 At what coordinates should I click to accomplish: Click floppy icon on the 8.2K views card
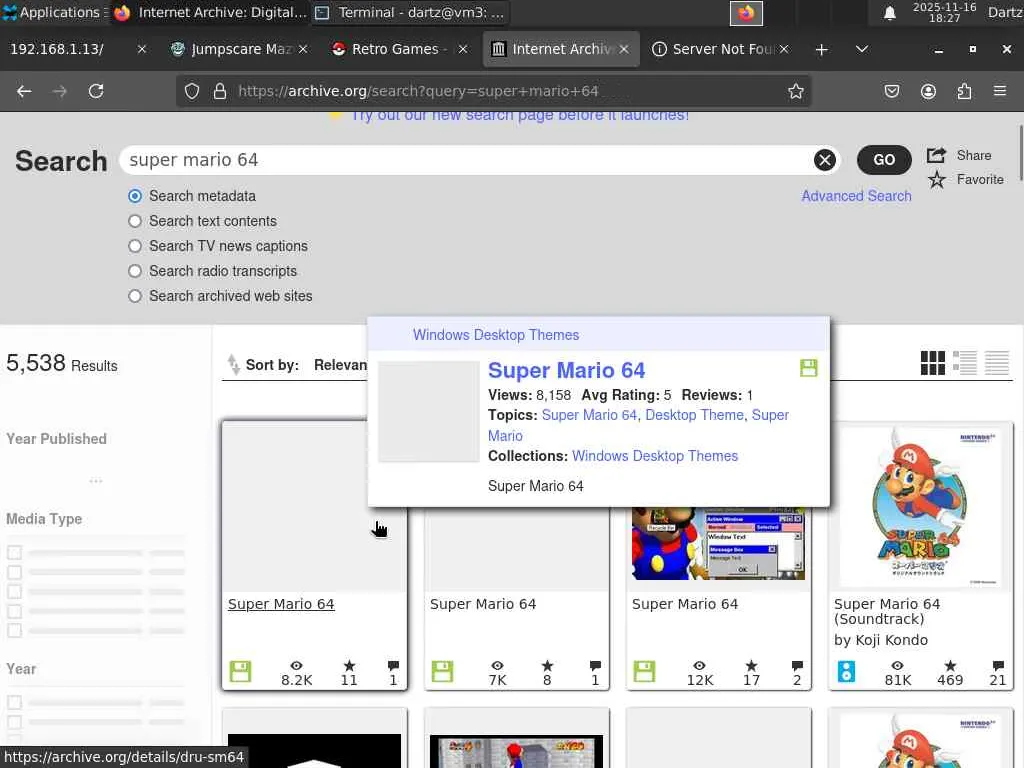click(x=240, y=671)
